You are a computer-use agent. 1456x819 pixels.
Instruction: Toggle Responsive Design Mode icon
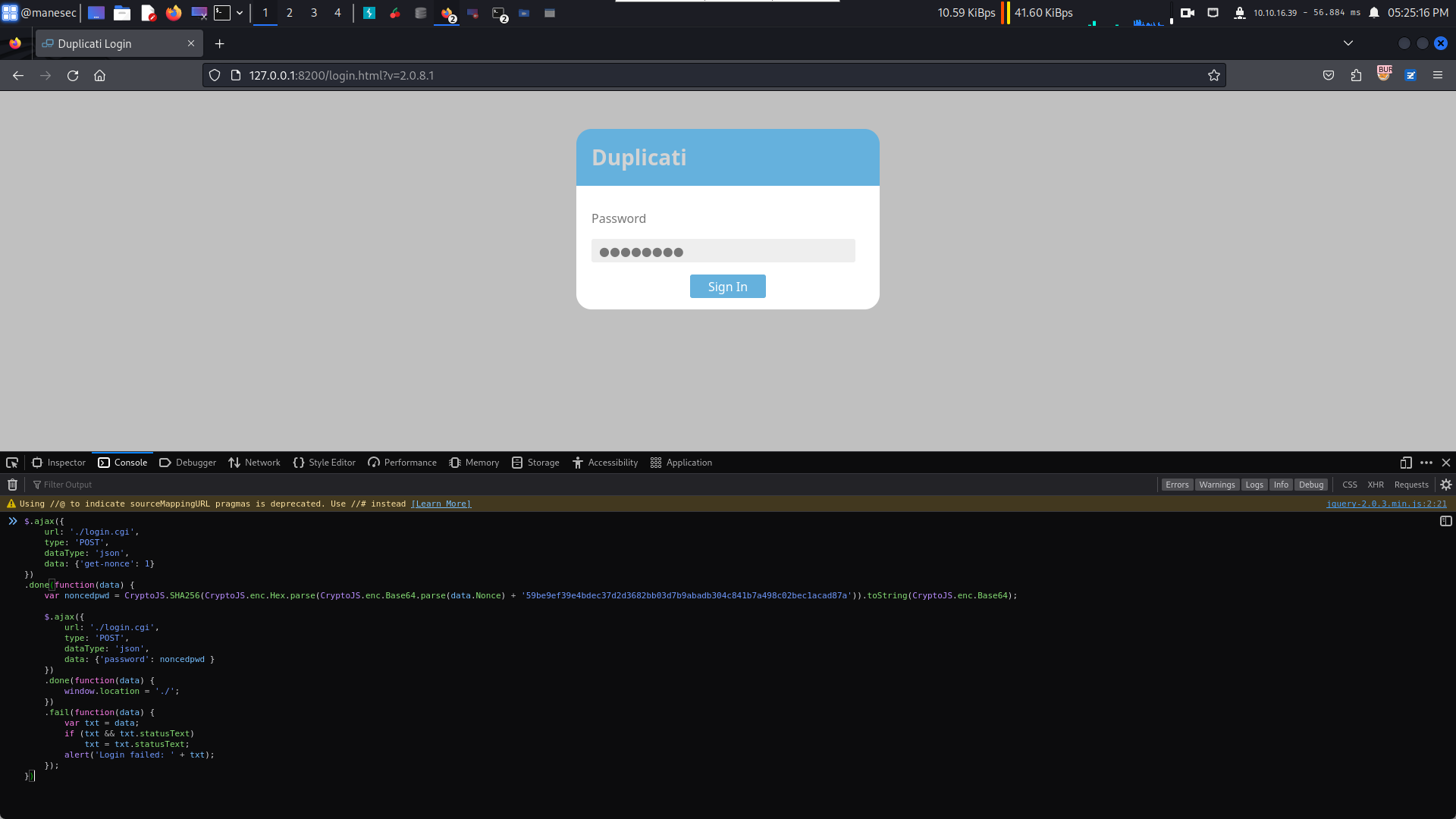click(x=1406, y=463)
